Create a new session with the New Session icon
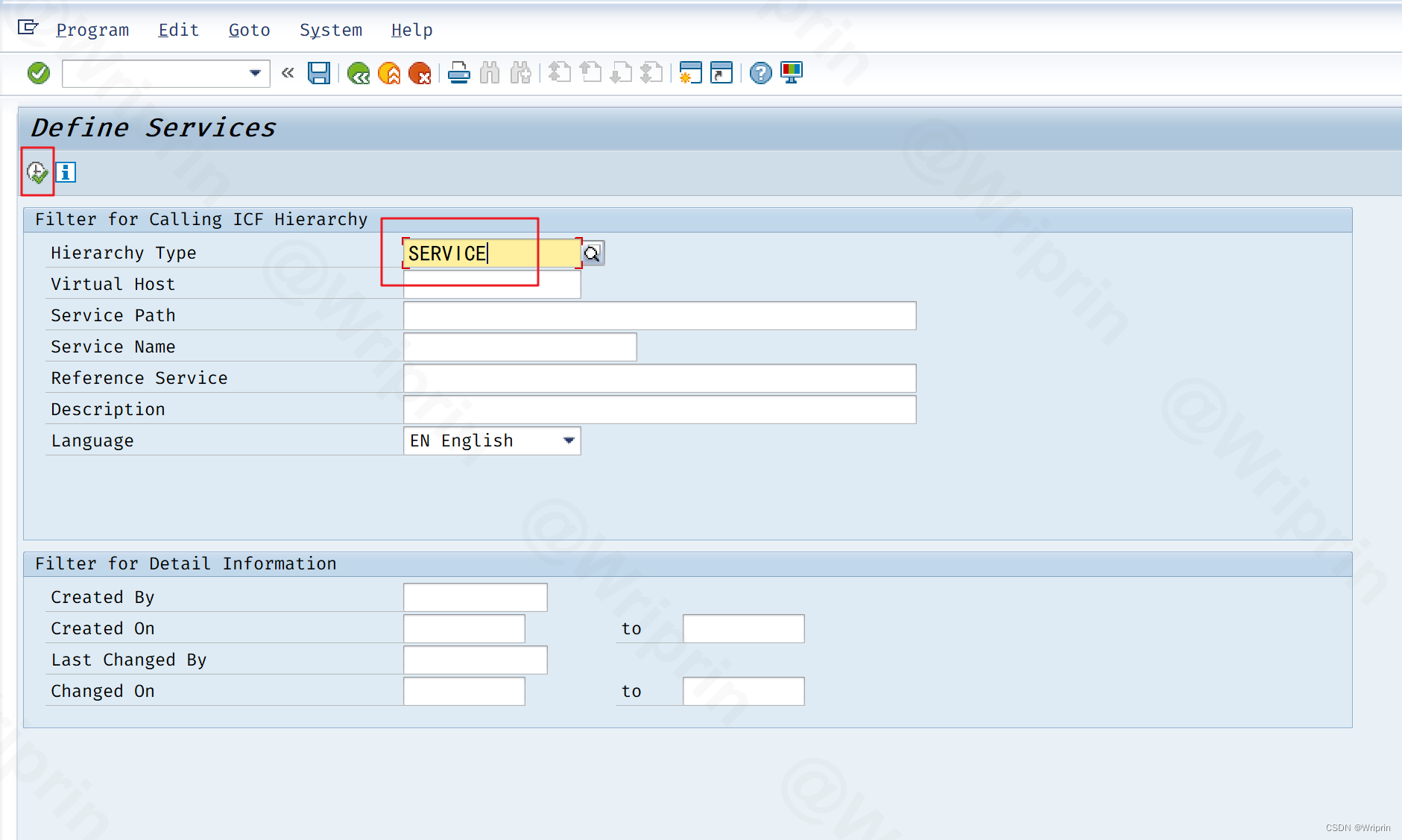Image resolution: width=1402 pixels, height=840 pixels. coord(691,72)
